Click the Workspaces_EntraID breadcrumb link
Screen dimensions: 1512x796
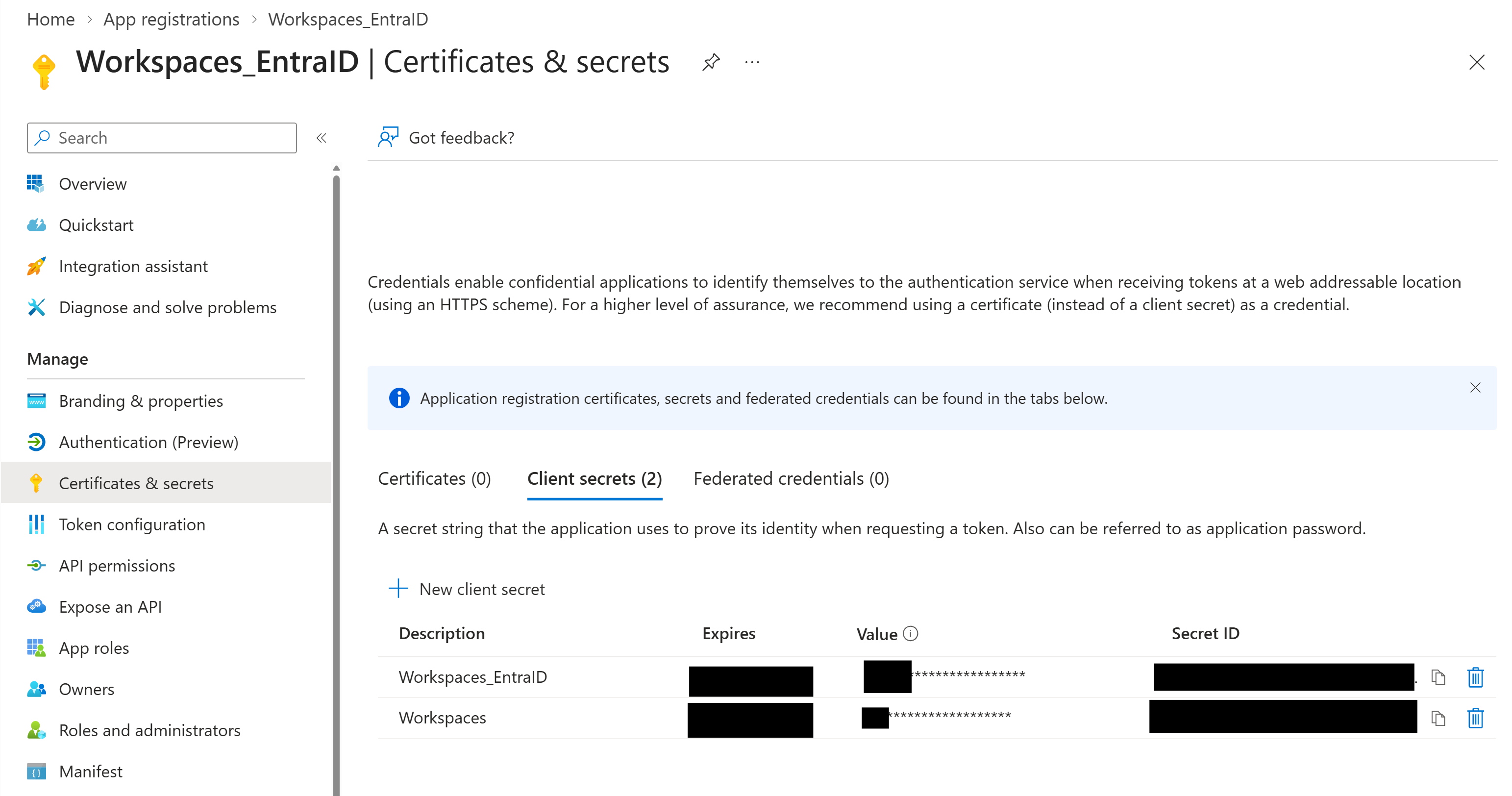click(x=348, y=20)
